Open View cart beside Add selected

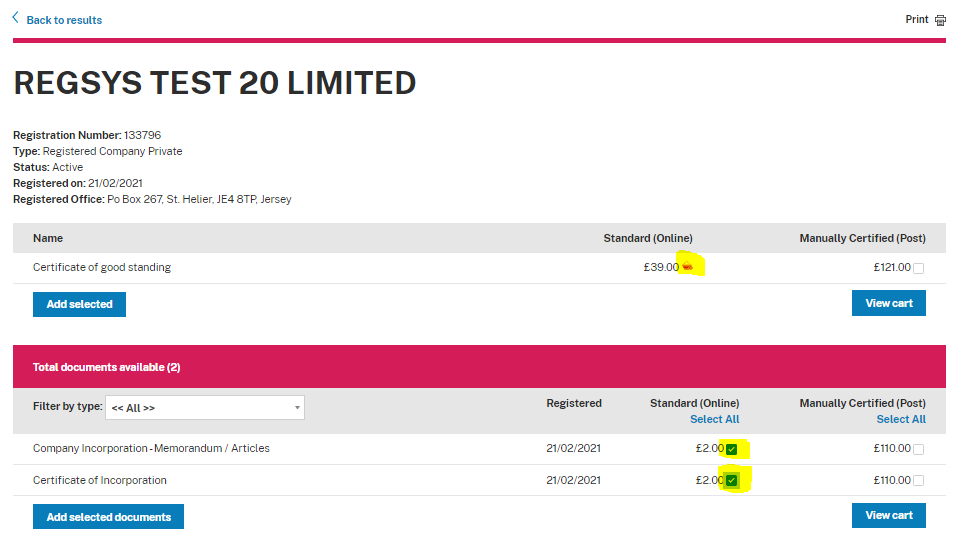[888, 303]
